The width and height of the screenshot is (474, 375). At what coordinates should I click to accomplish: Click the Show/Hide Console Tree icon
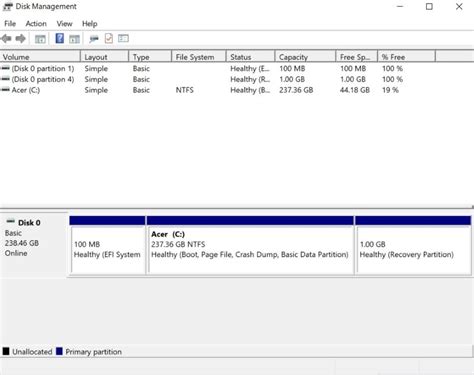(x=40, y=39)
